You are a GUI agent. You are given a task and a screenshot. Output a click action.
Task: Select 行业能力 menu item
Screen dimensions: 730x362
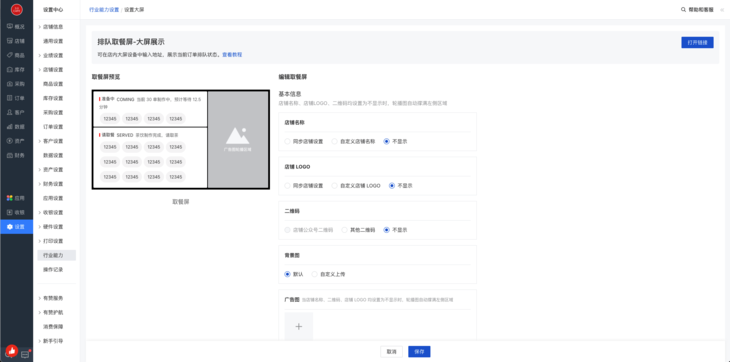pyautogui.click(x=57, y=255)
